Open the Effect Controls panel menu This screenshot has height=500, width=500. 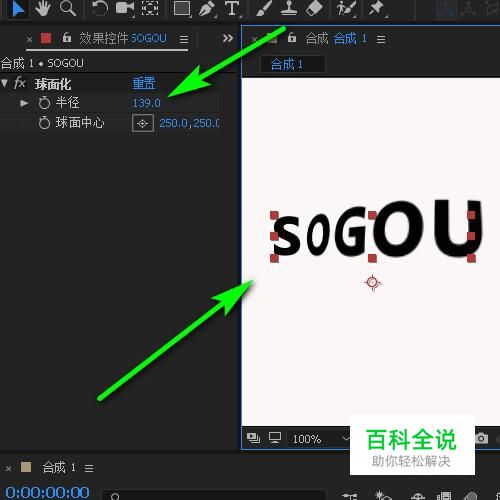(x=184, y=39)
